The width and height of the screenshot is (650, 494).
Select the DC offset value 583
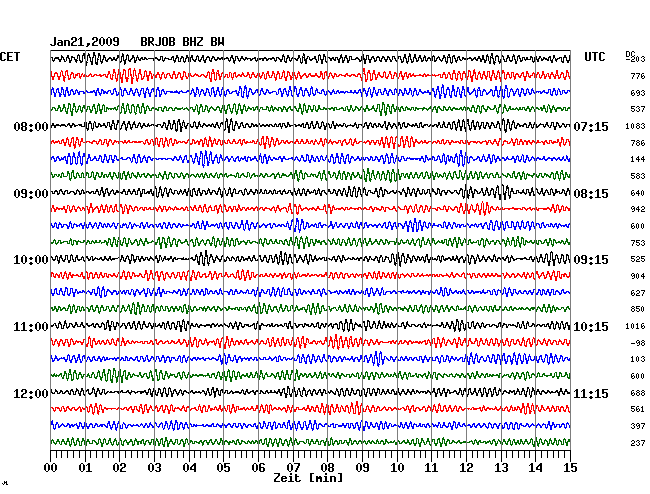[638, 176]
